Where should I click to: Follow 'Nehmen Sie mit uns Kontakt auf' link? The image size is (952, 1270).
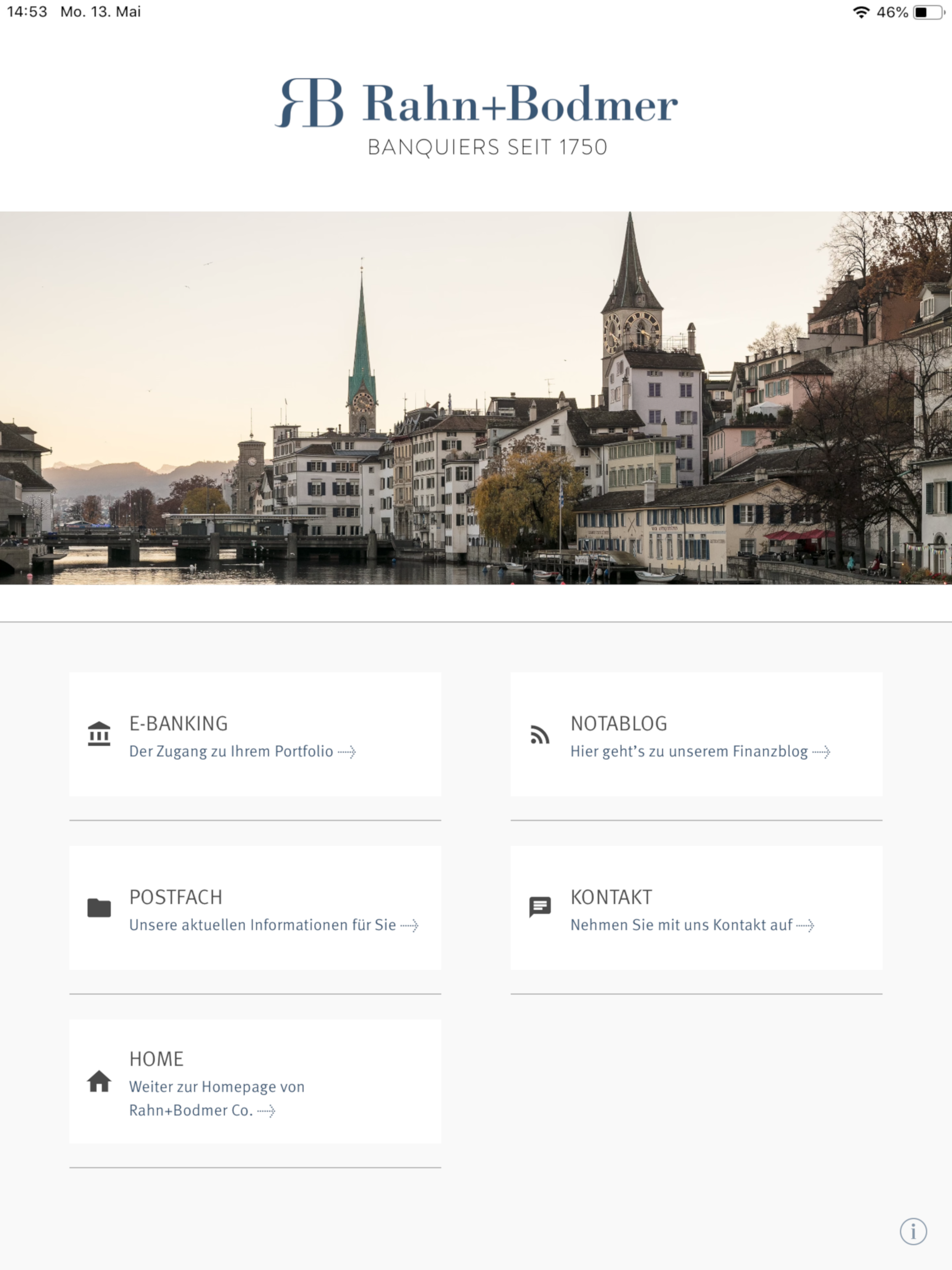pyautogui.click(x=692, y=924)
